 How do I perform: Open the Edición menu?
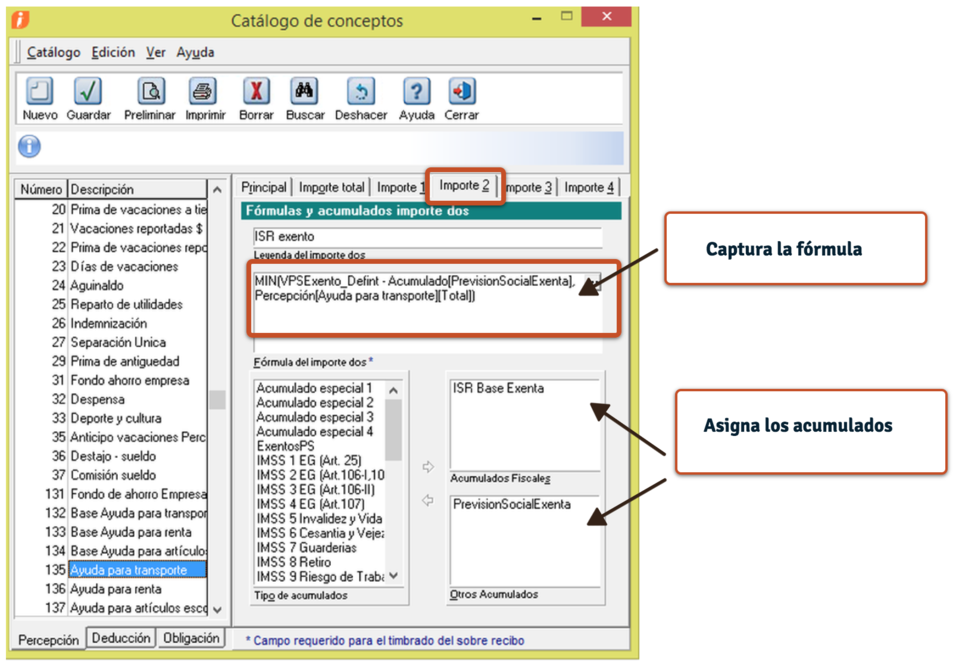click(x=113, y=52)
